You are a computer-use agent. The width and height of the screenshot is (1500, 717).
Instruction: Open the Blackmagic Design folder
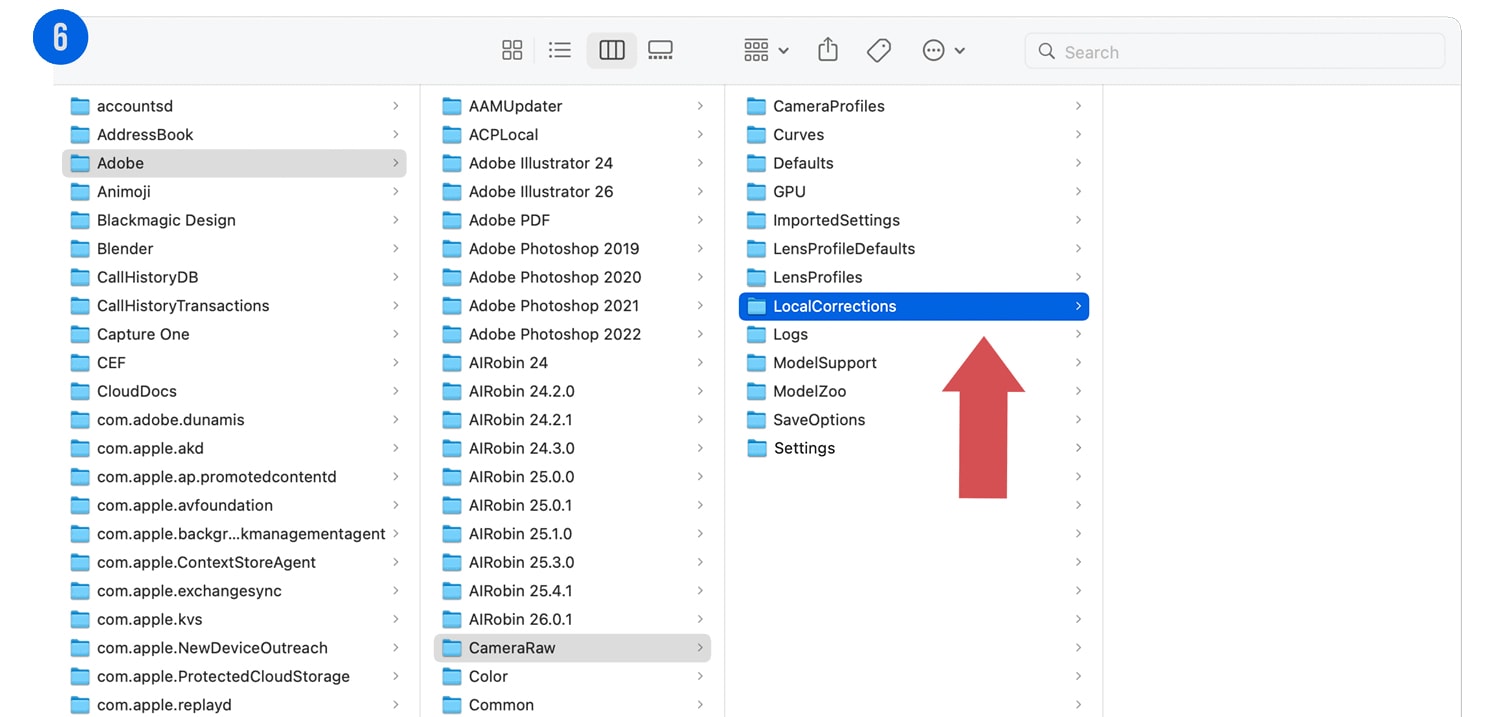click(x=234, y=220)
